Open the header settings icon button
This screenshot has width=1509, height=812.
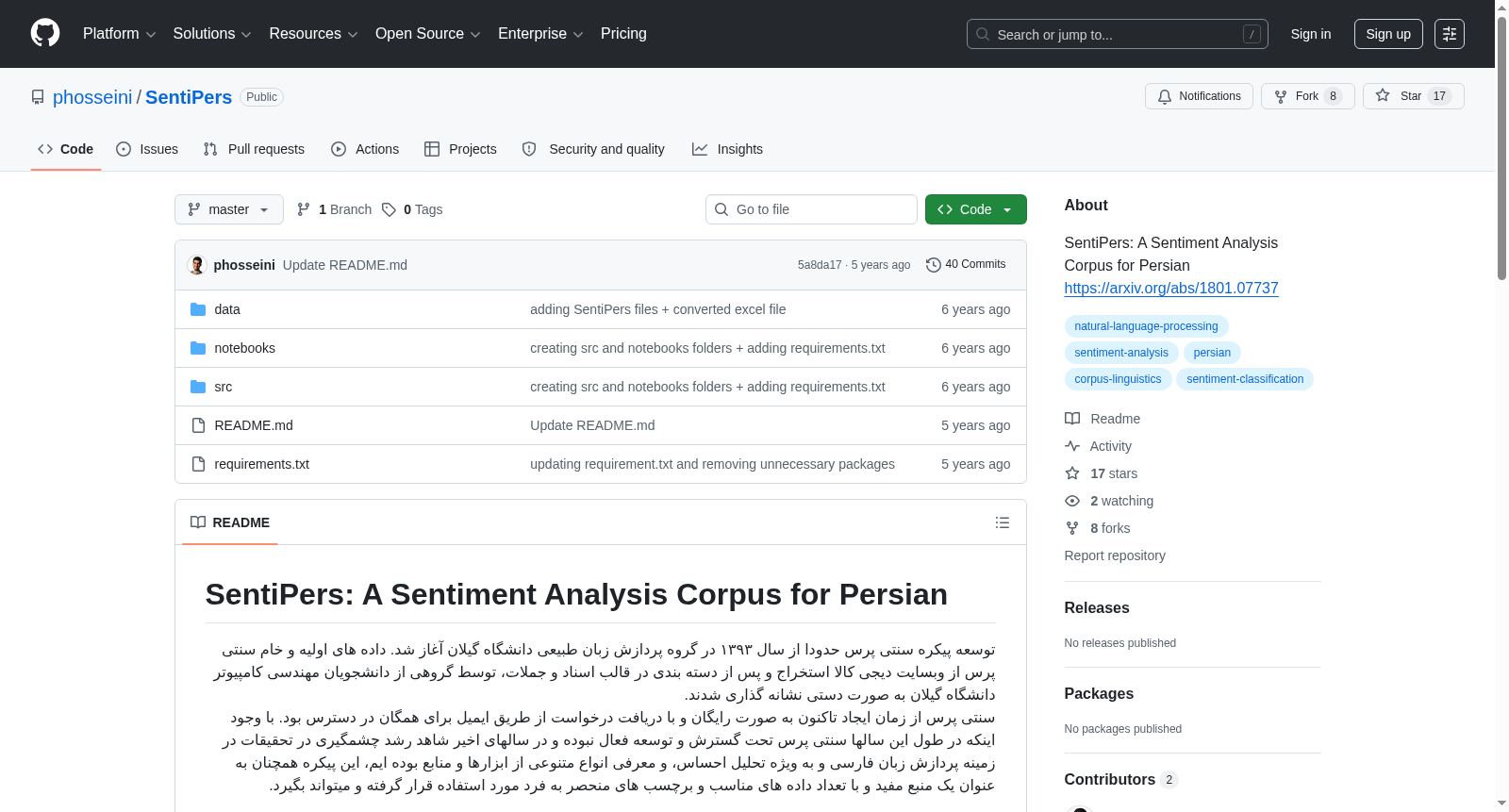click(x=1450, y=34)
